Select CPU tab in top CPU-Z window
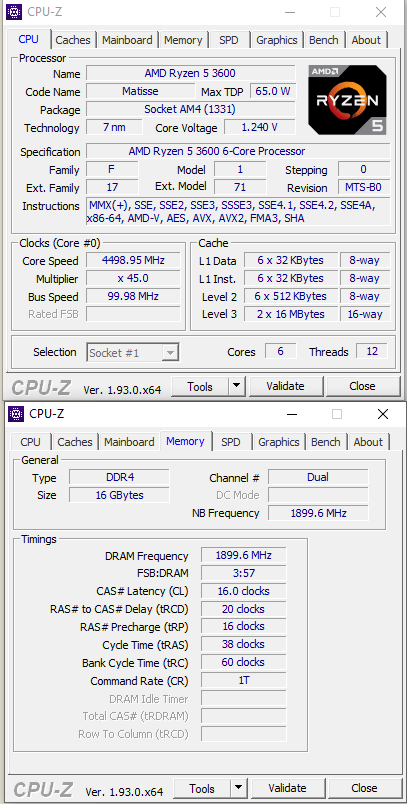Viewport: 407px width, 804px height. point(29,39)
